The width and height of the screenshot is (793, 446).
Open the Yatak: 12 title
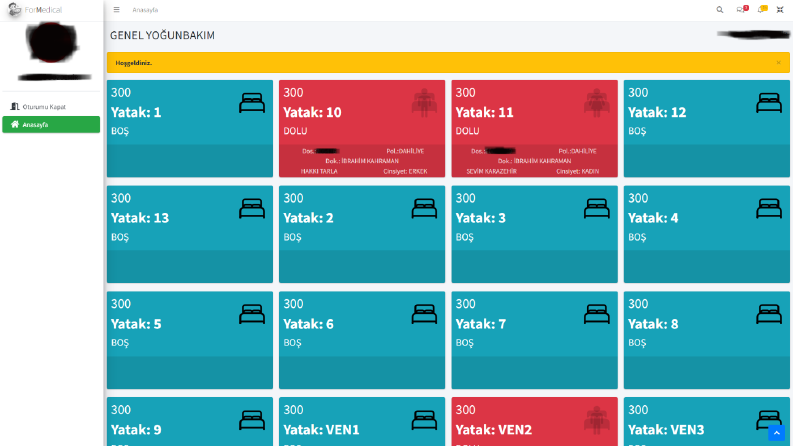(x=657, y=112)
